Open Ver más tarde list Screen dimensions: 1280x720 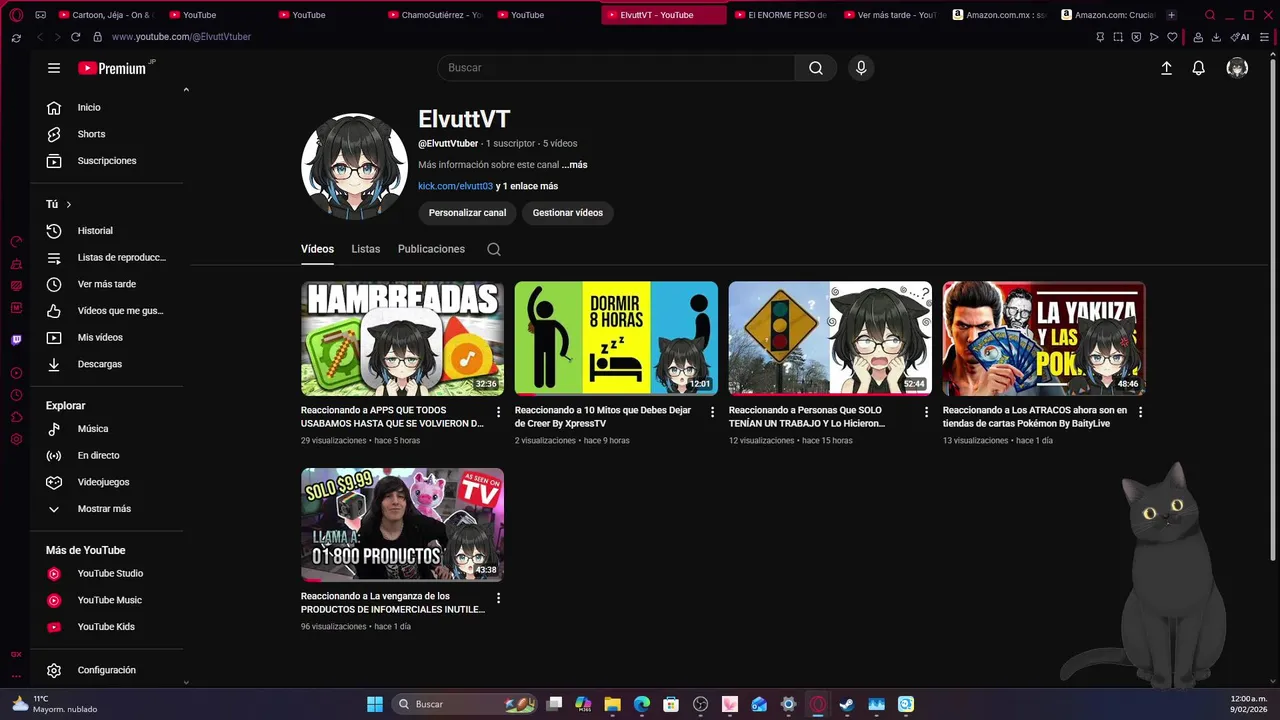coord(106,284)
